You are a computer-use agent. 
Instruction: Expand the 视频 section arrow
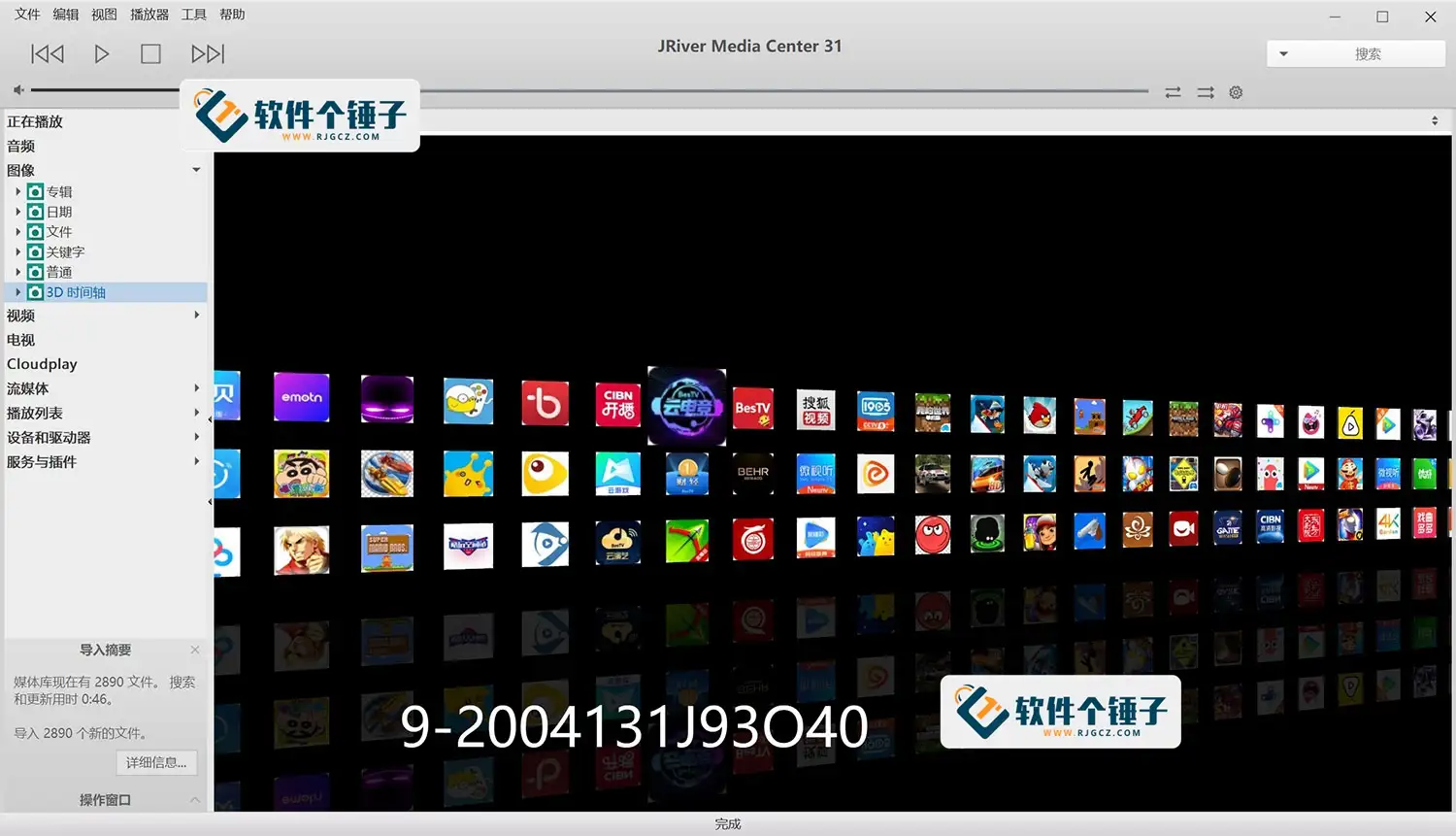(196, 315)
